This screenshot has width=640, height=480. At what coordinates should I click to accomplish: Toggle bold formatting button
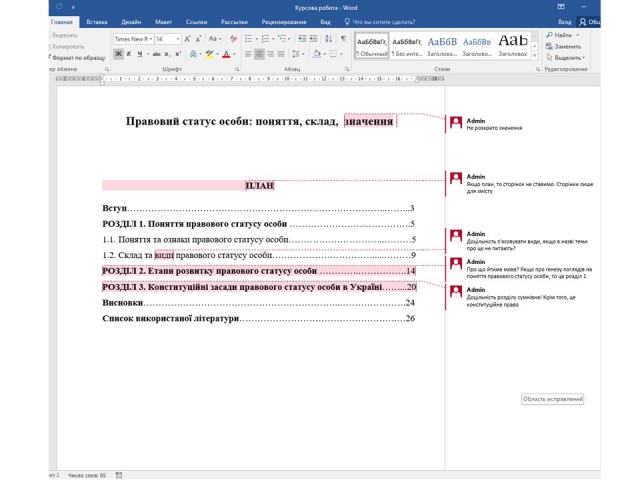tap(118, 54)
